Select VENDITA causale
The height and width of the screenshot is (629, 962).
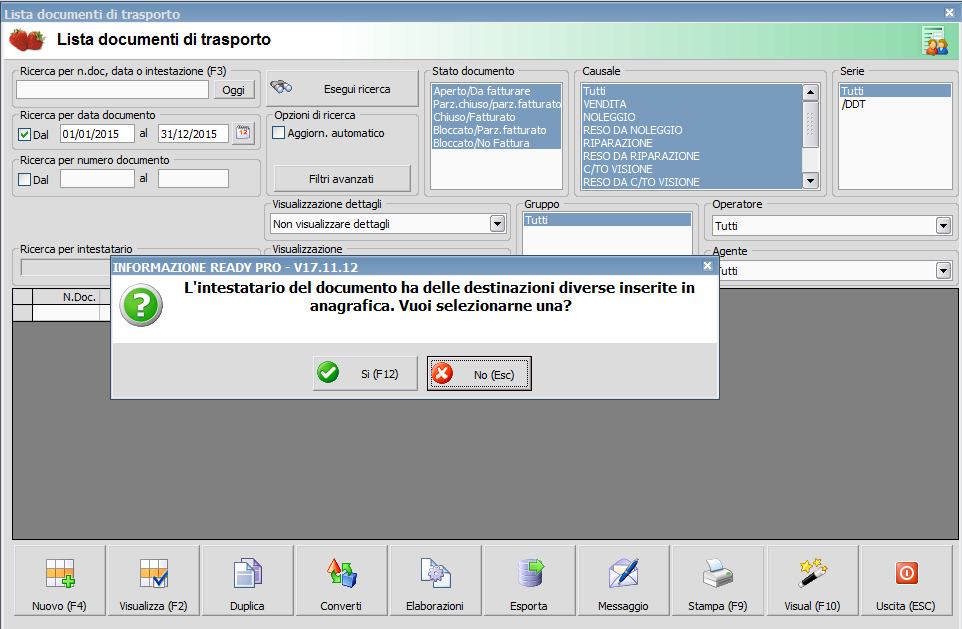[691, 104]
